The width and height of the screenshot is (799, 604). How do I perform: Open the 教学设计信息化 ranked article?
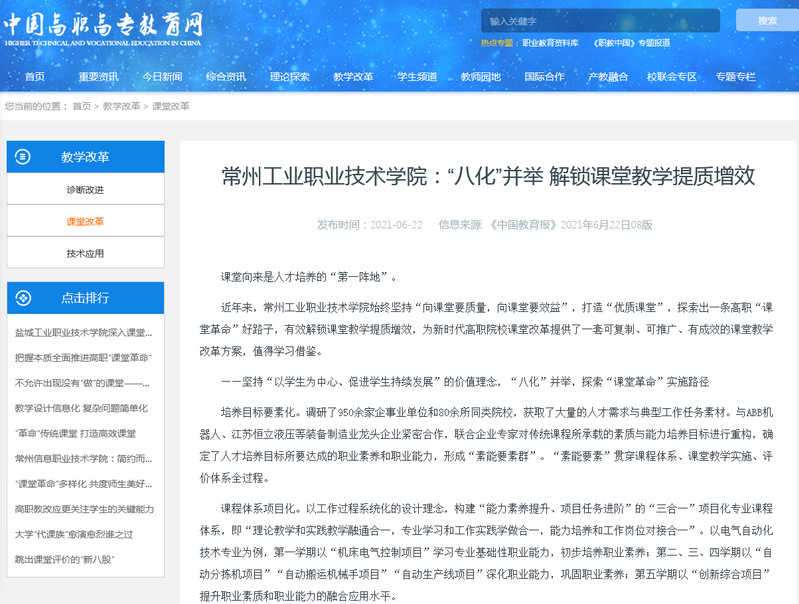pos(83,407)
